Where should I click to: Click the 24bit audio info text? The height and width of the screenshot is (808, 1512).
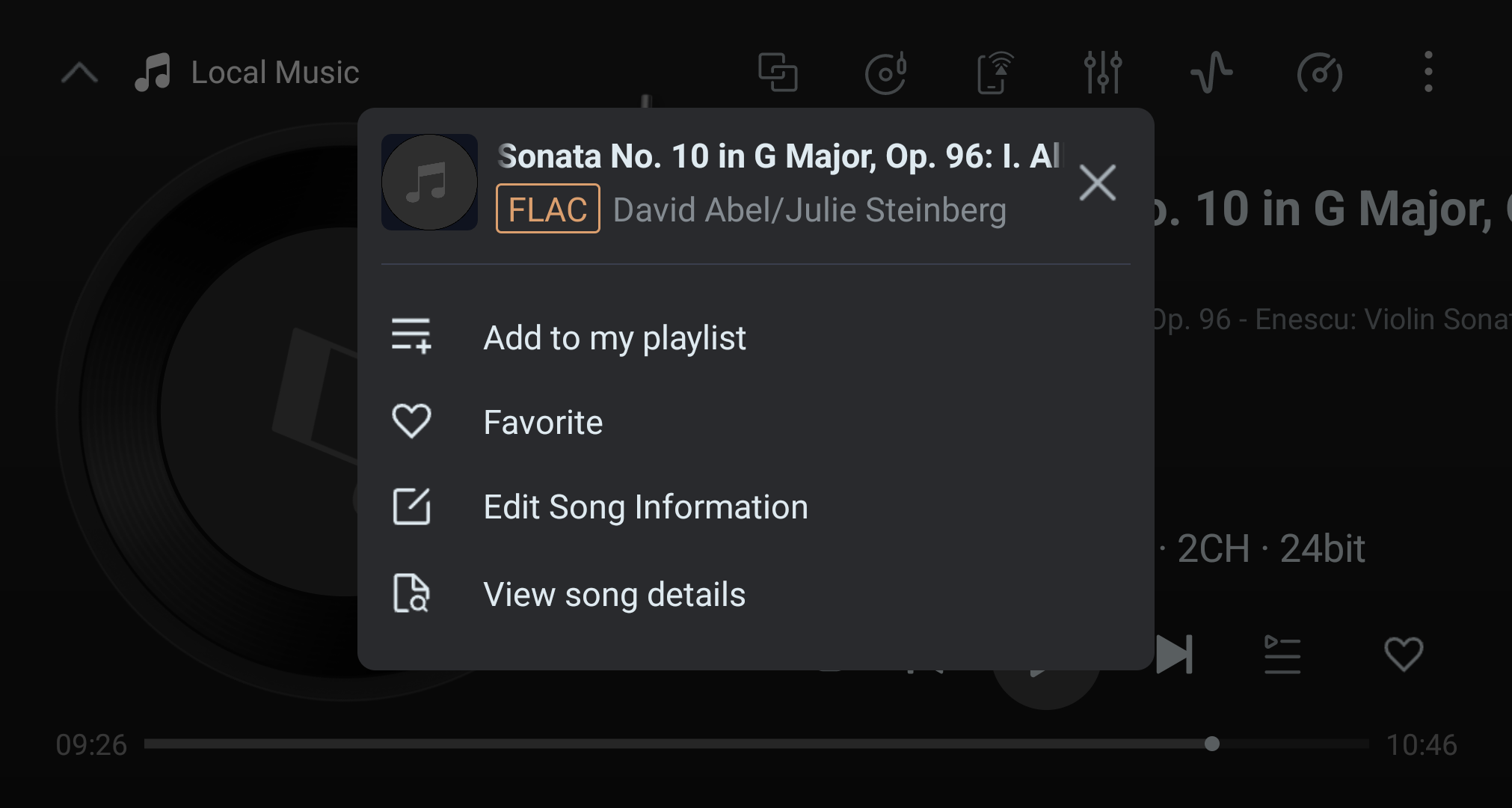(x=1322, y=548)
